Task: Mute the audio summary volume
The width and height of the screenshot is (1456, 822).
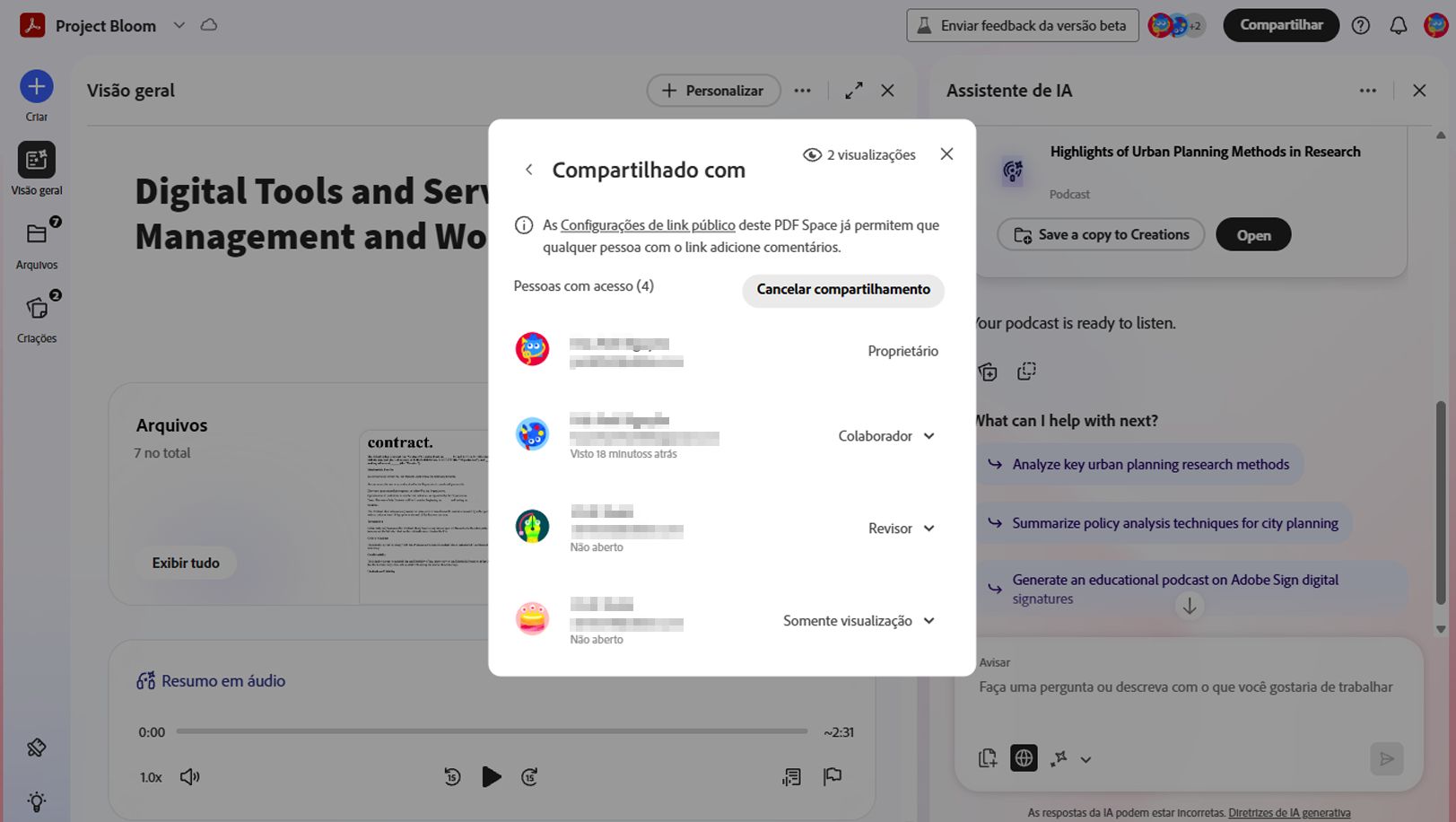Action: click(x=190, y=777)
